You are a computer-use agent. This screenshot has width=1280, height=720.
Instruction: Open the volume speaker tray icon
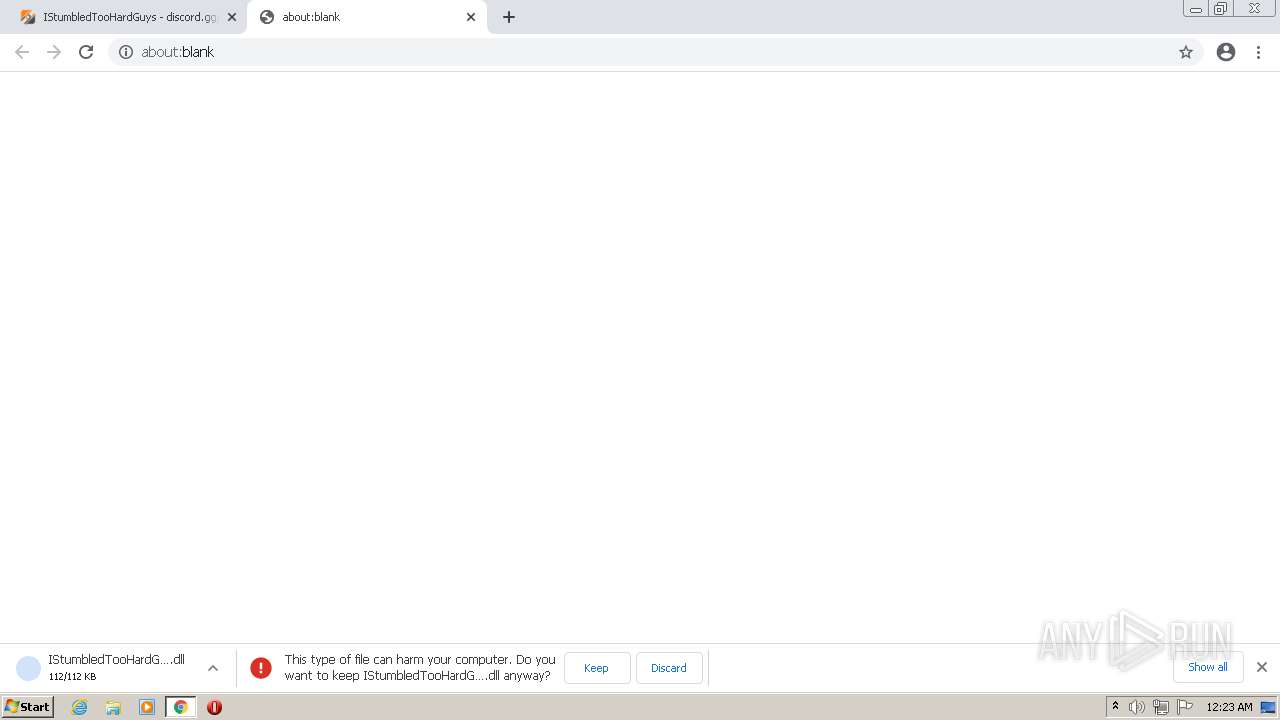[x=1137, y=707]
